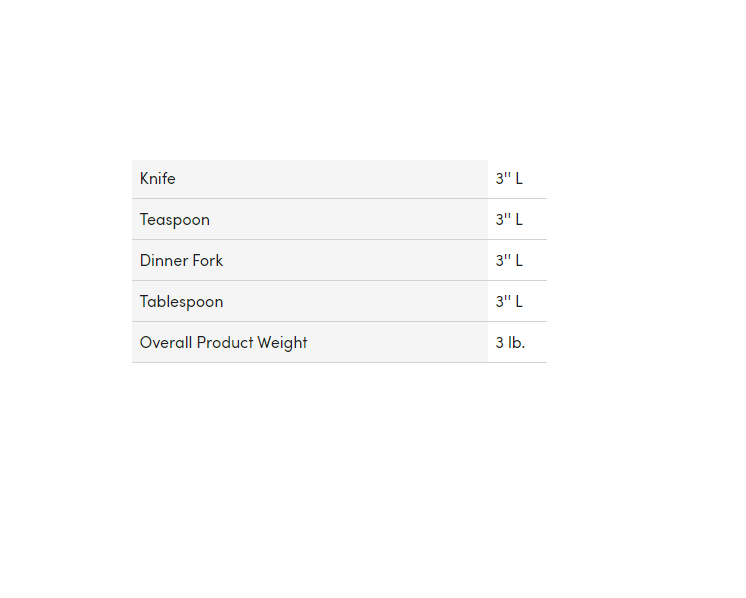This screenshot has height=598, width=746.
Task: Click the letter L in the Teaspoon row
Action: (519, 220)
